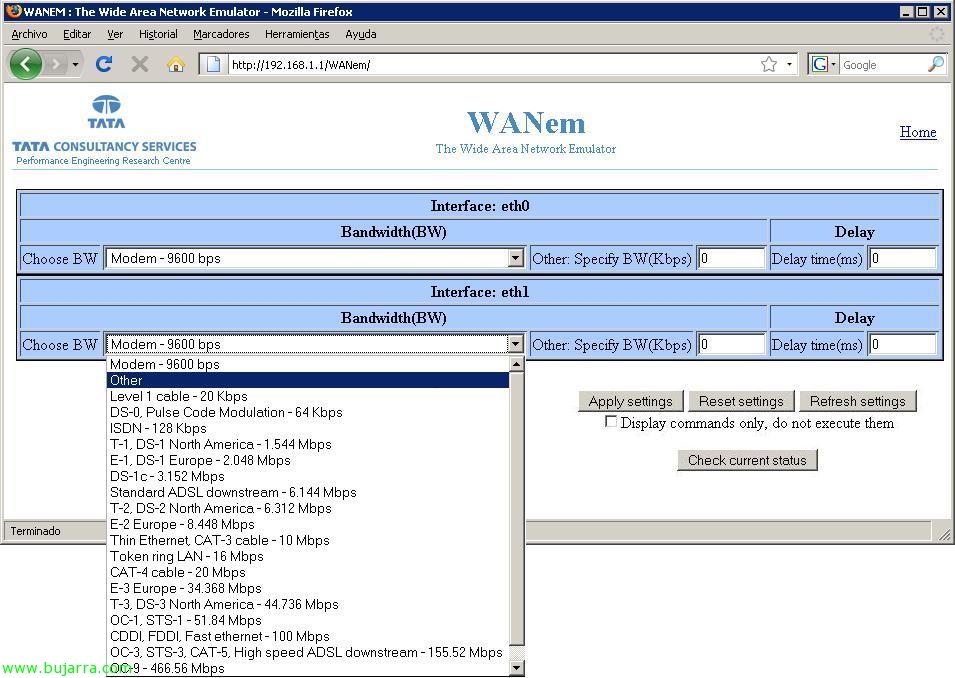Click the search magnifier icon
Image resolution: width=955 pixels, height=678 pixels.
(936, 64)
